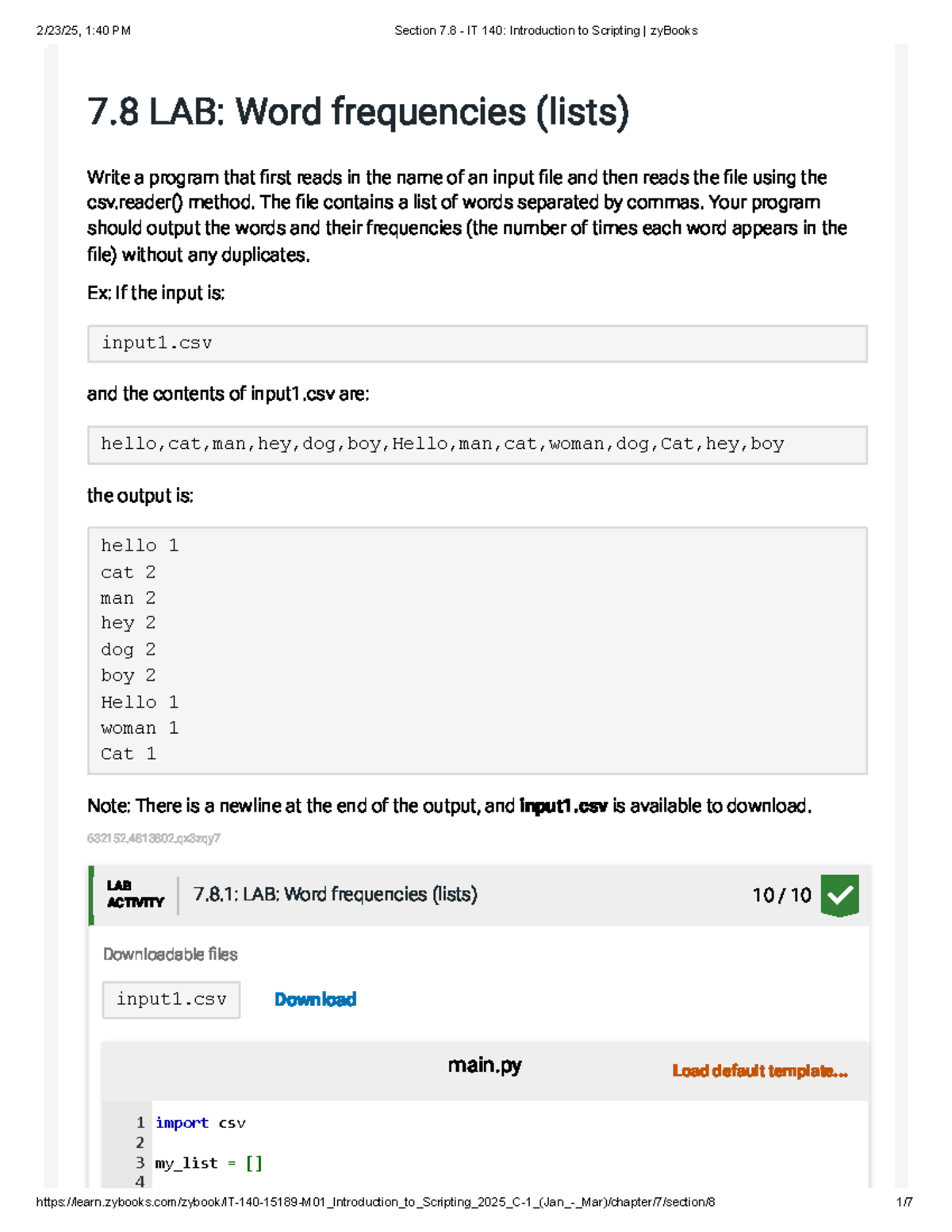The height and width of the screenshot is (1232, 952).
Task: Click the LAB ACTIVITY label
Action: point(135,894)
